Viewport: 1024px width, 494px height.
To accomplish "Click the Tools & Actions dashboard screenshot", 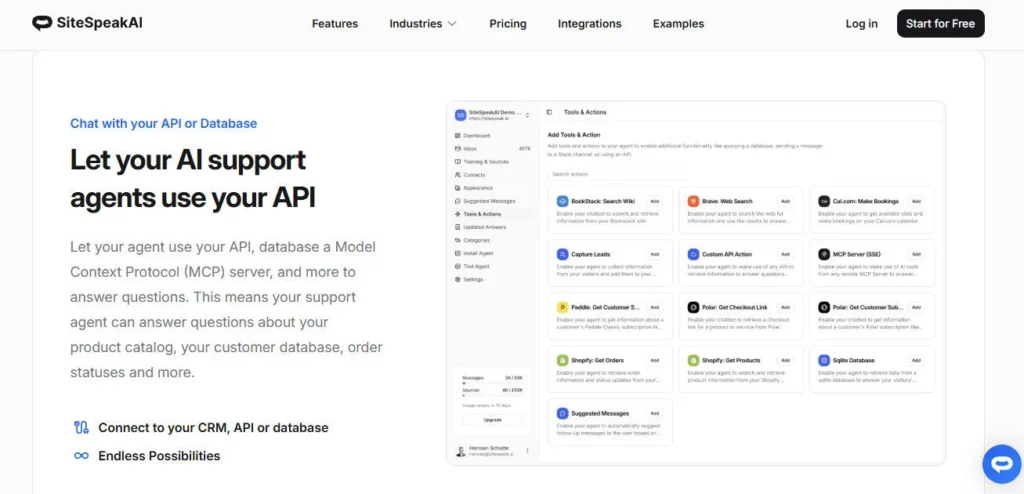I will [696, 283].
